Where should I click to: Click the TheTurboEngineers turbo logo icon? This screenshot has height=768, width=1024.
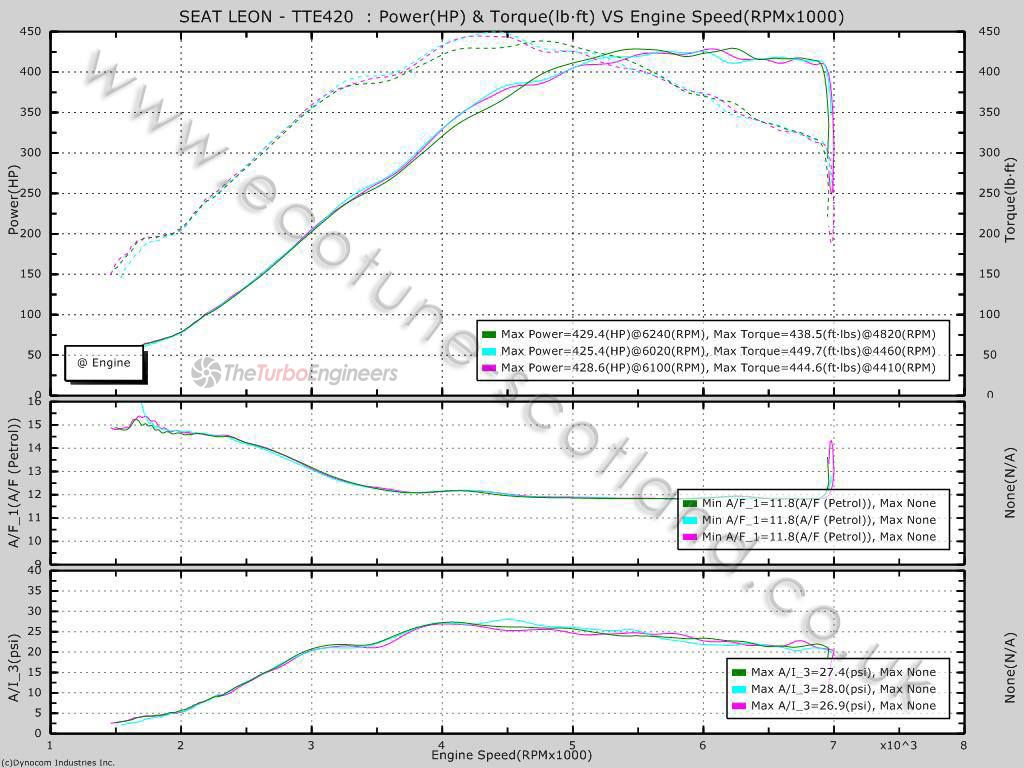pos(206,372)
